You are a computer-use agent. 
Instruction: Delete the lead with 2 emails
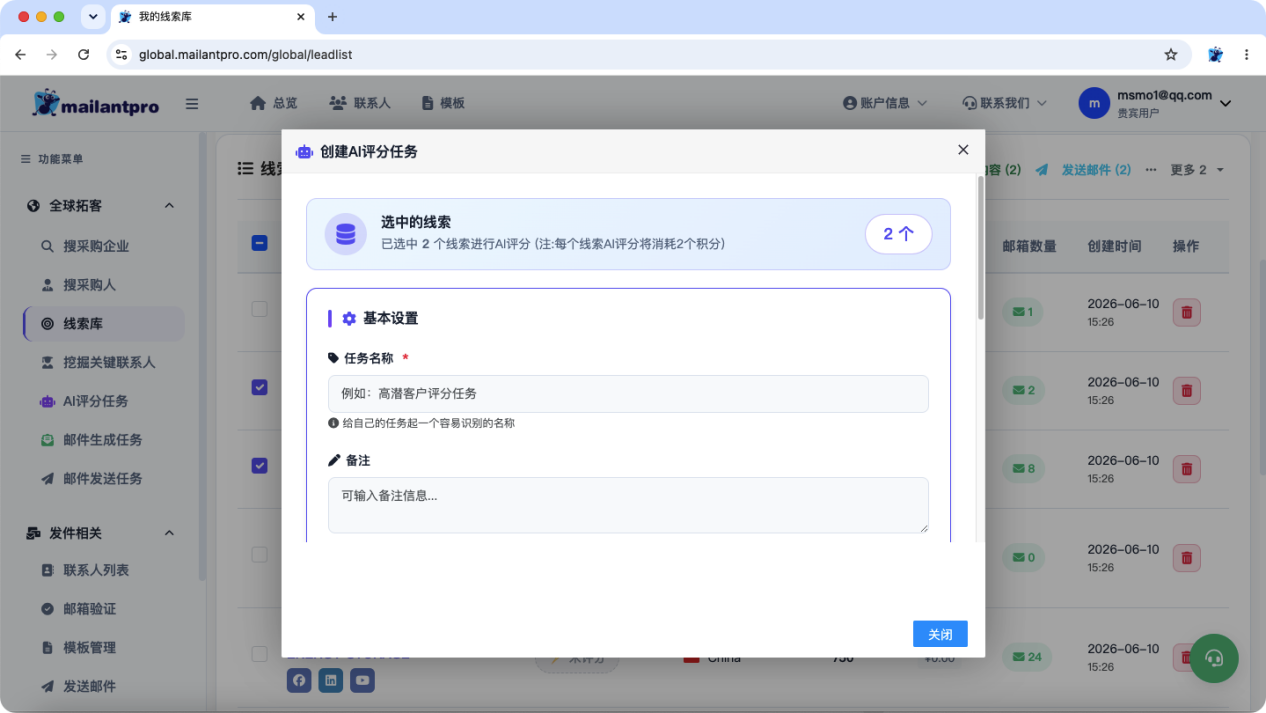pos(1187,390)
